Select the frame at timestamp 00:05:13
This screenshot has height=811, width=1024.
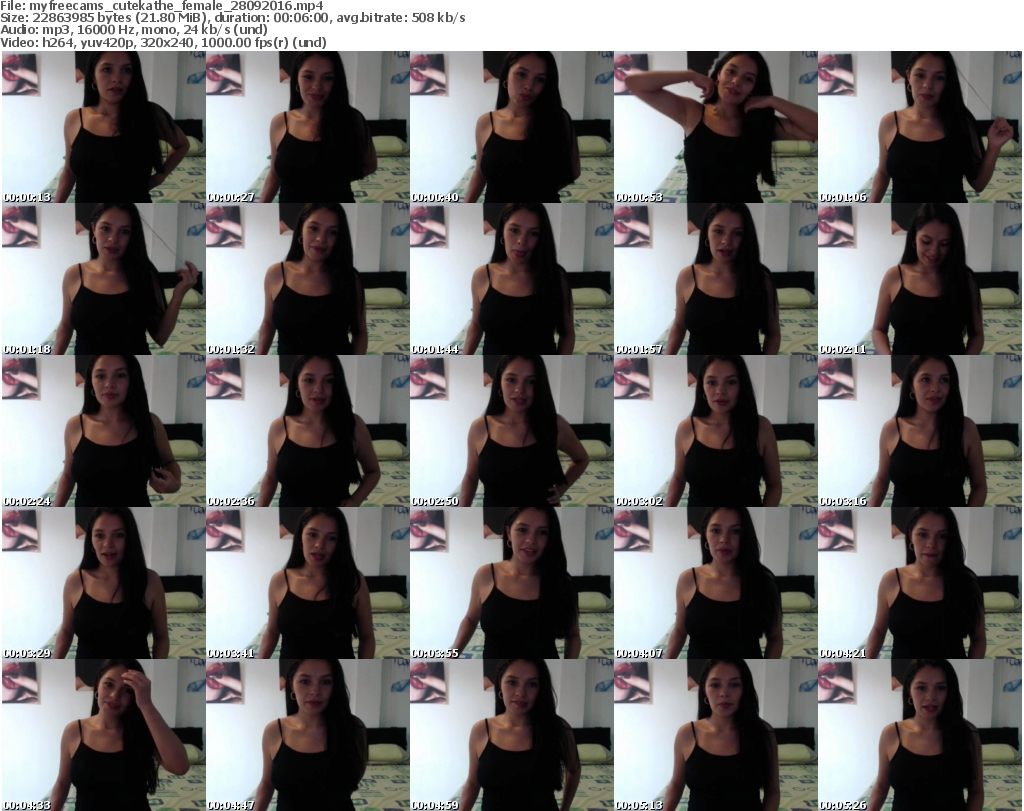716,735
